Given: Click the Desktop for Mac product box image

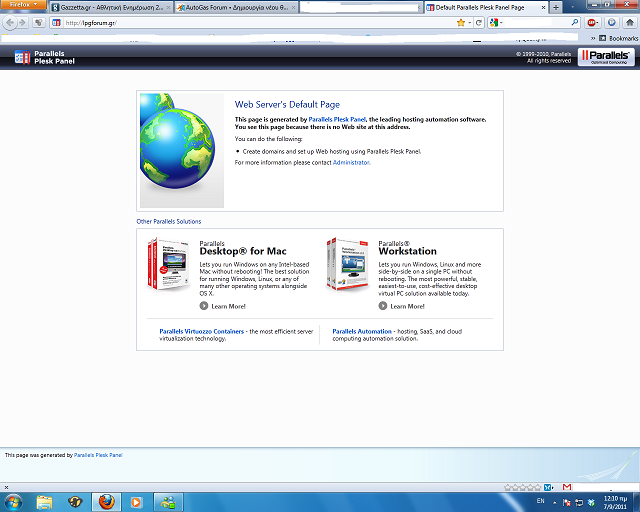Looking at the screenshot, I should coord(169,264).
